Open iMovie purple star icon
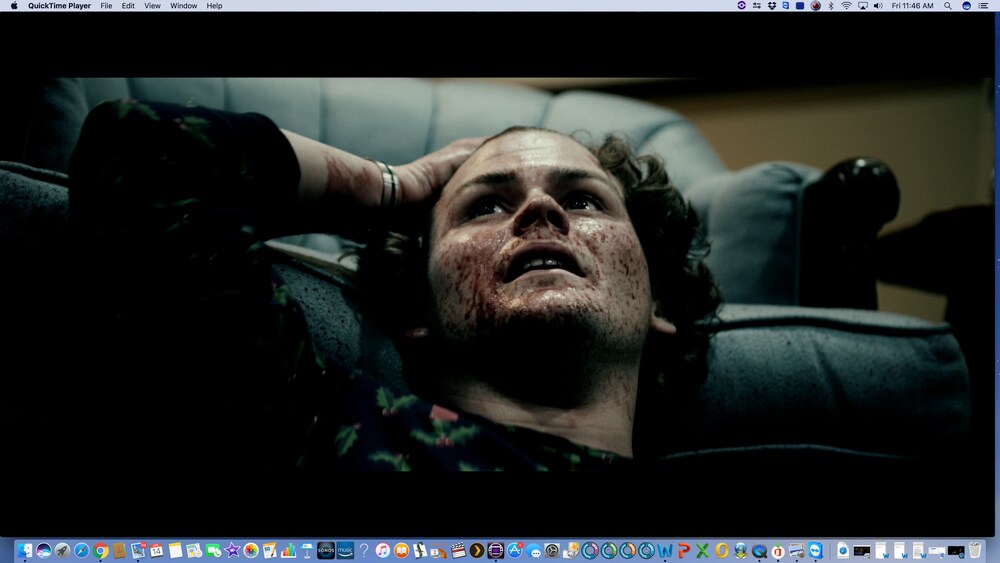The height and width of the screenshot is (563, 1000). click(232, 550)
